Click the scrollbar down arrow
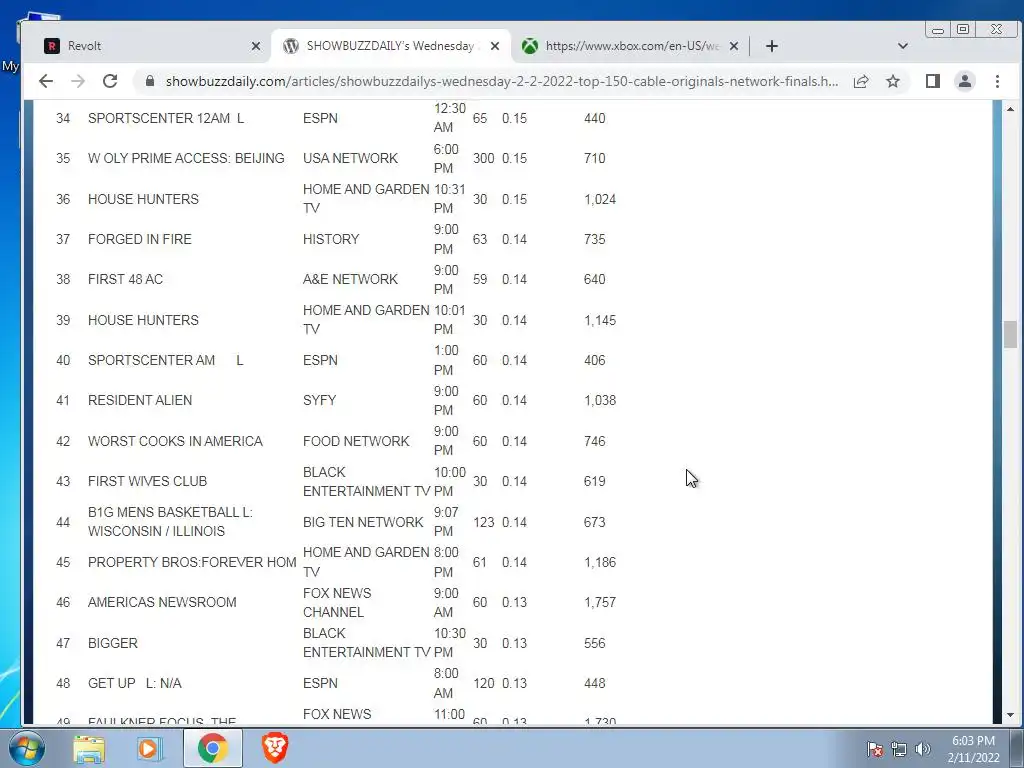This screenshot has width=1024, height=768. click(x=1010, y=715)
